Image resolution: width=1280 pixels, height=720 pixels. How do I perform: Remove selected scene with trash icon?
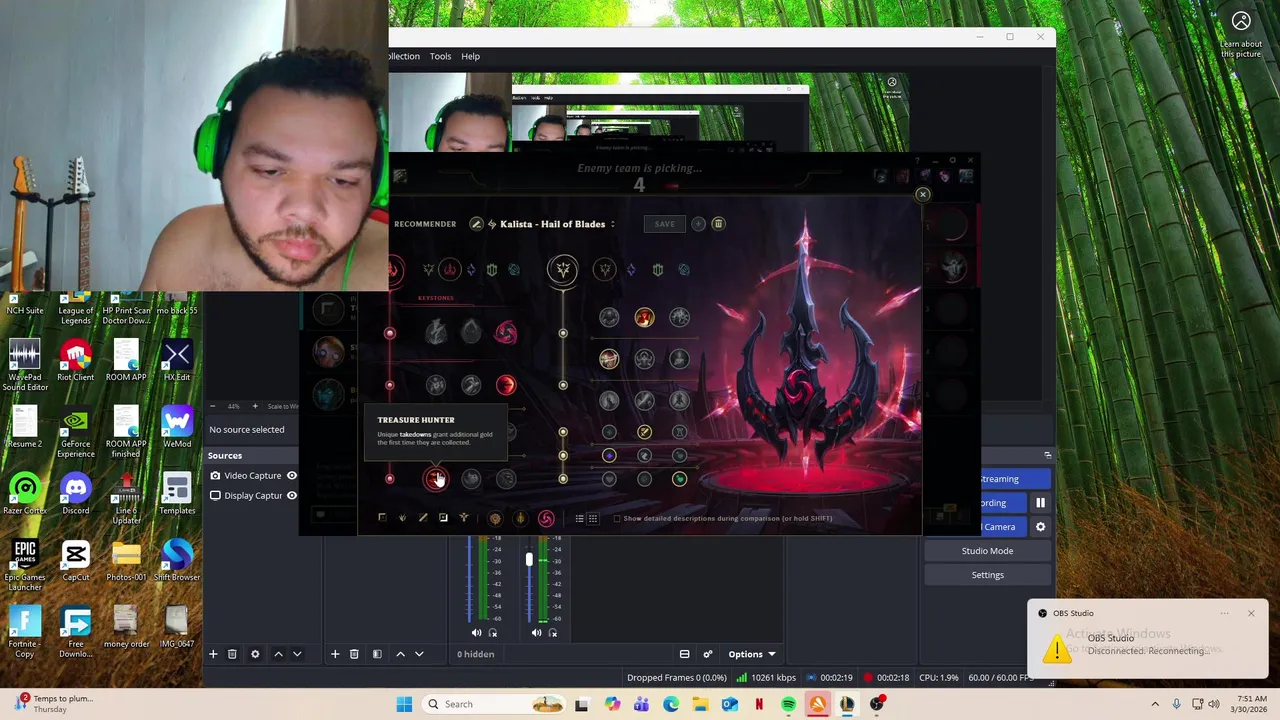[x=354, y=654]
